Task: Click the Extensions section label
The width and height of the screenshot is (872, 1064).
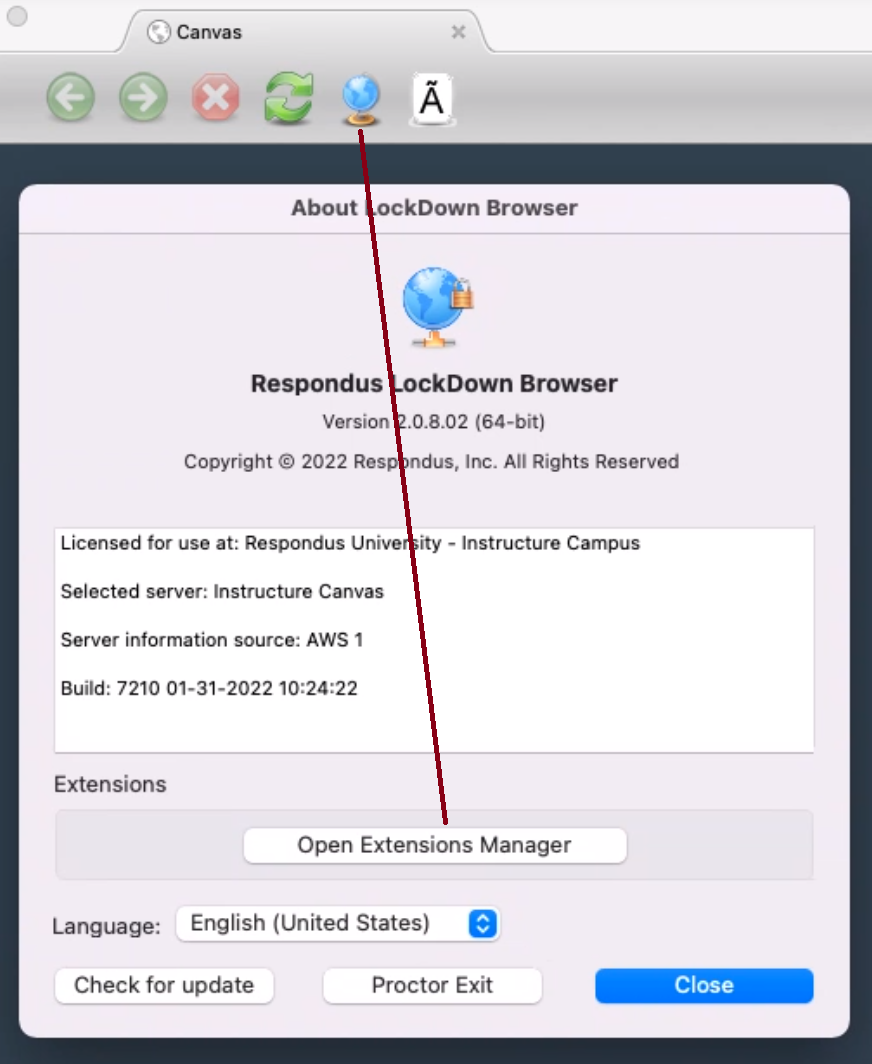Action: pos(110,784)
